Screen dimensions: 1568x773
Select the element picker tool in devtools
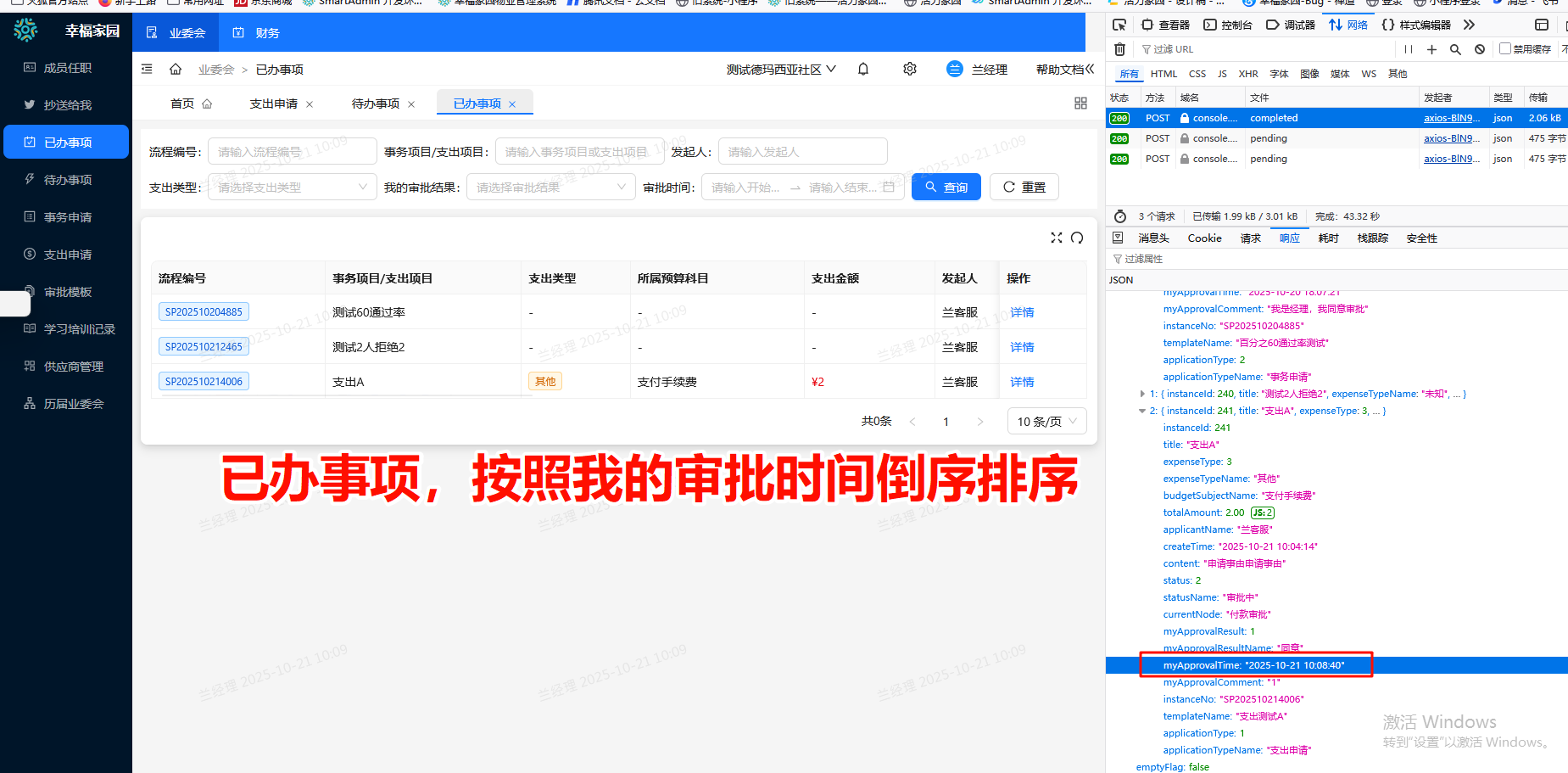(x=1119, y=25)
